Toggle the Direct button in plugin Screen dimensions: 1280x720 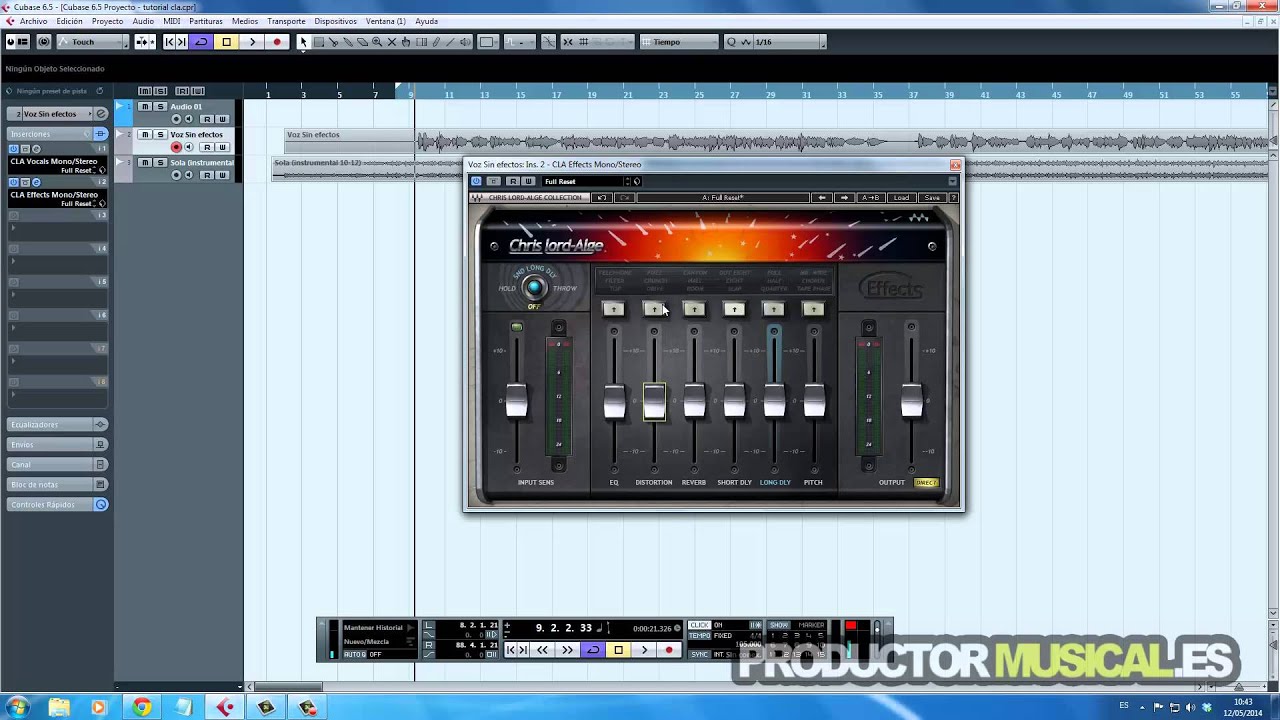point(926,482)
